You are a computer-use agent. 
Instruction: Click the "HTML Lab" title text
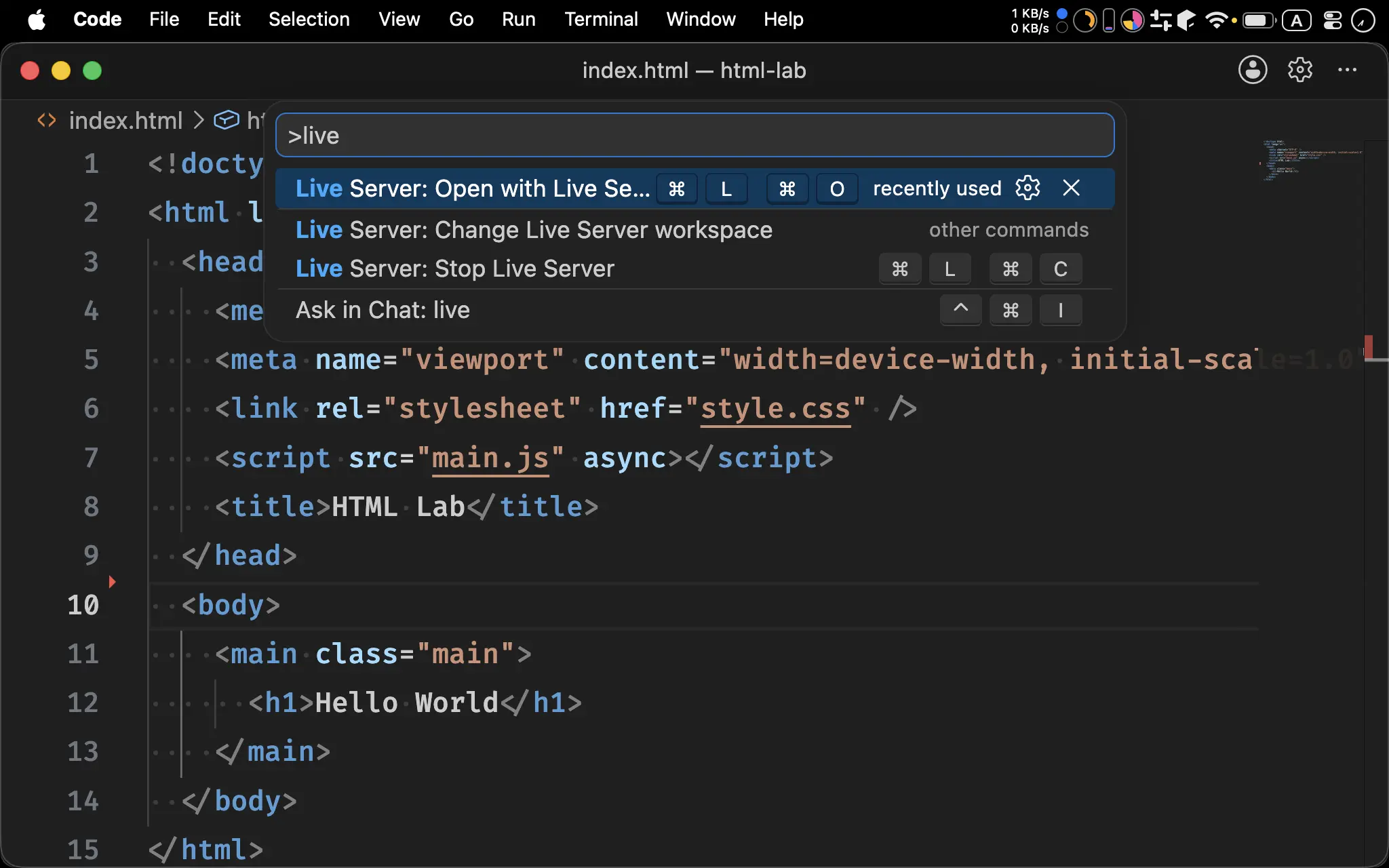(399, 507)
